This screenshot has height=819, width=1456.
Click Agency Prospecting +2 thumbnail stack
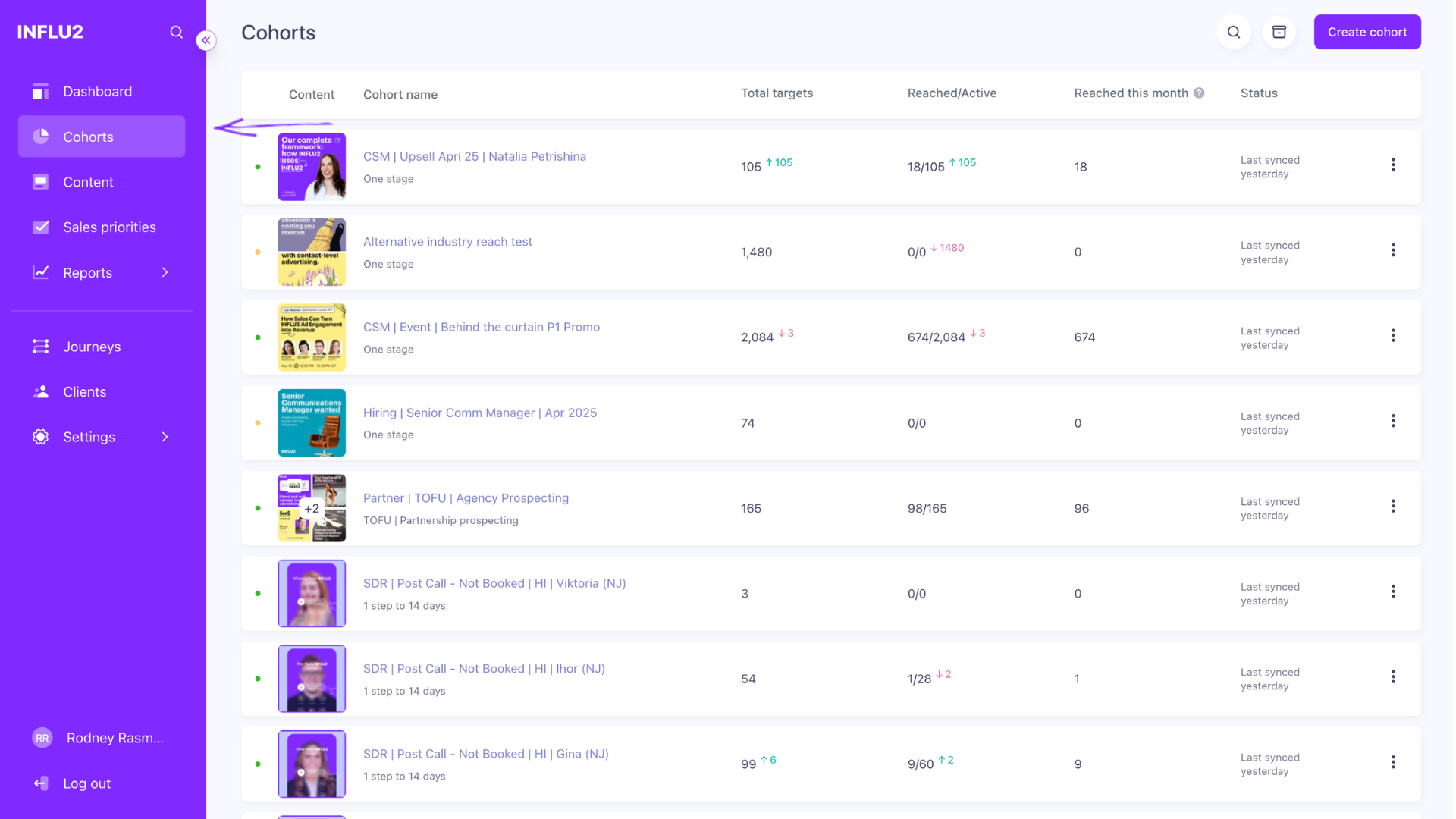click(312, 508)
